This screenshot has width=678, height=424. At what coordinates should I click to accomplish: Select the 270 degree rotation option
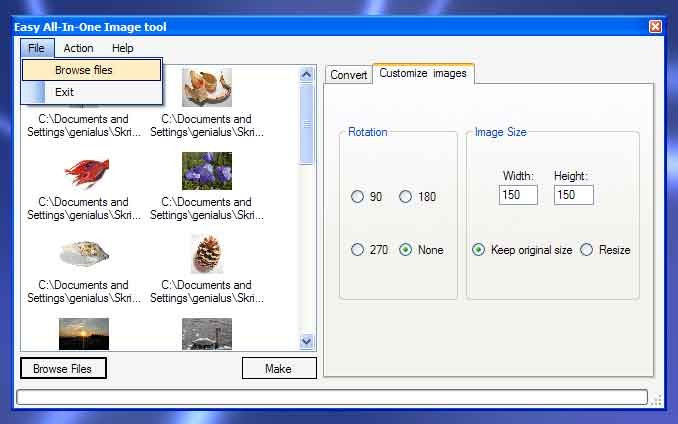point(369,250)
